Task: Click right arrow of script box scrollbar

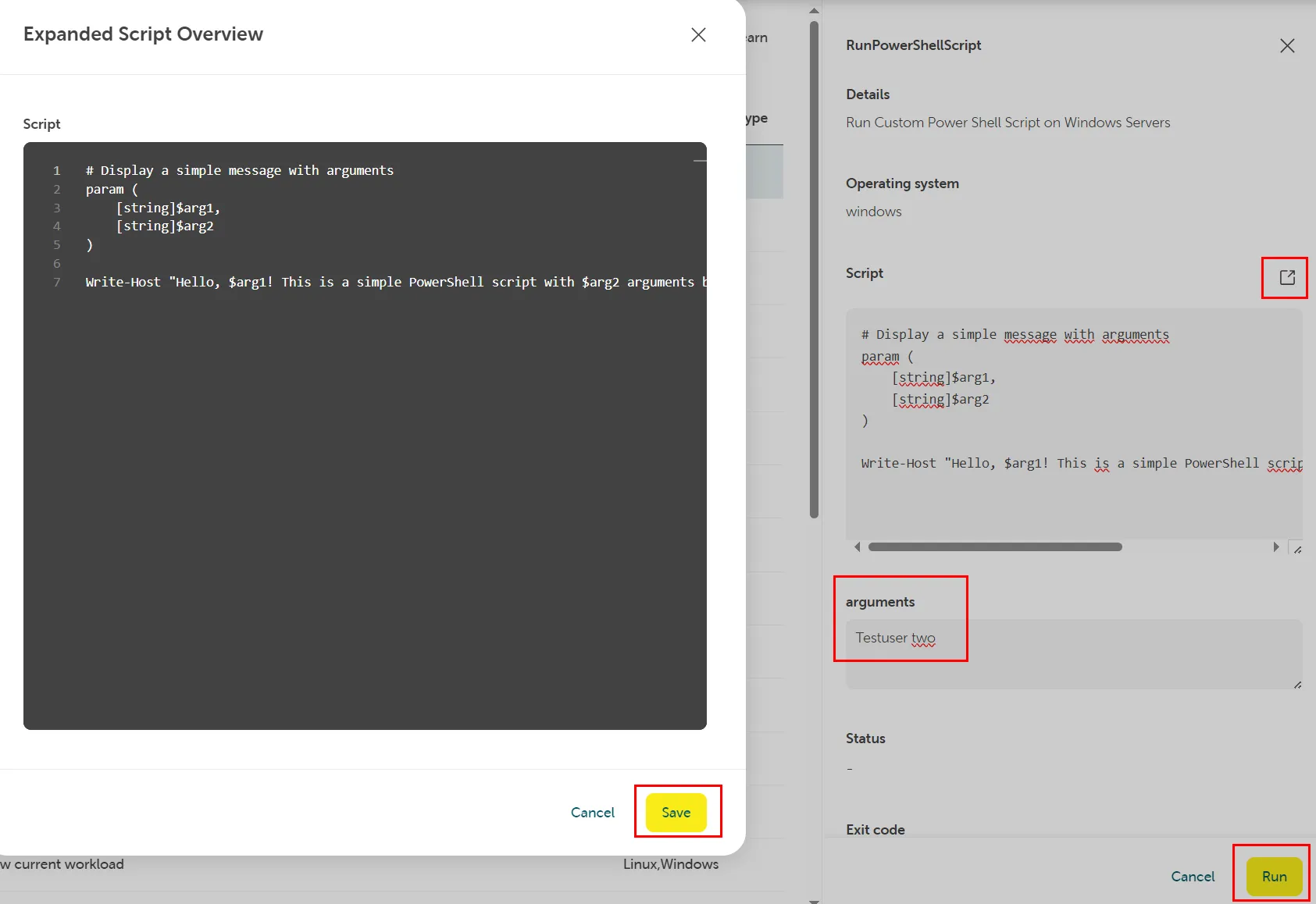Action: [x=1276, y=547]
